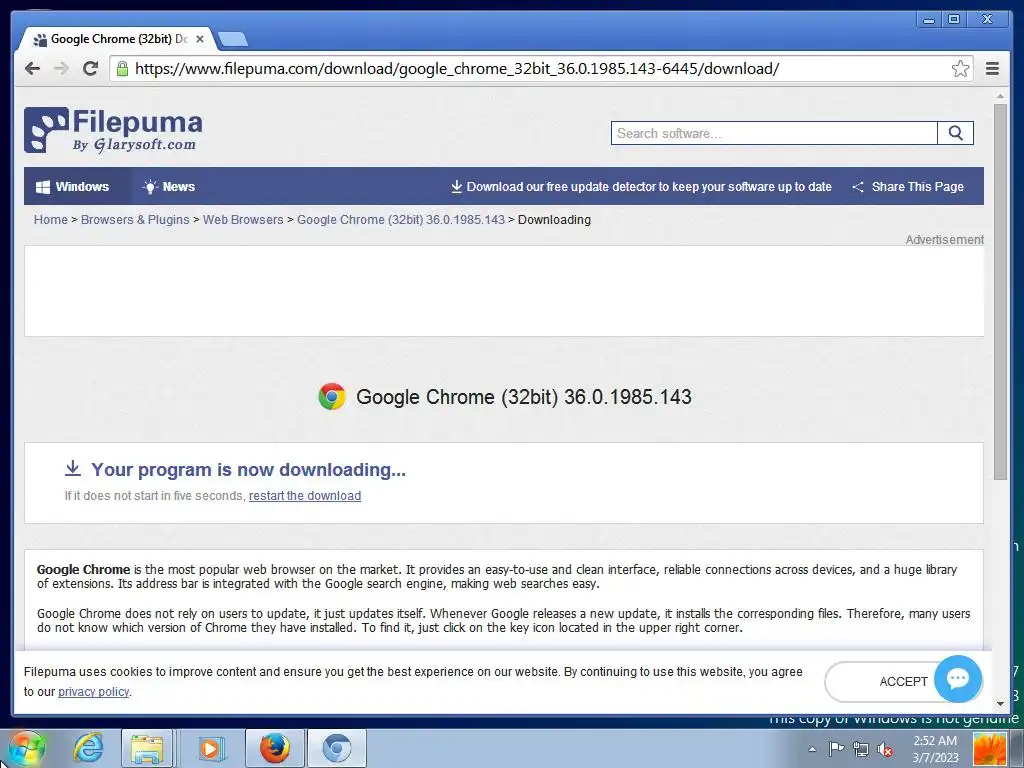
Task: Click the network tray icon
Action: pyautogui.click(x=861, y=749)
